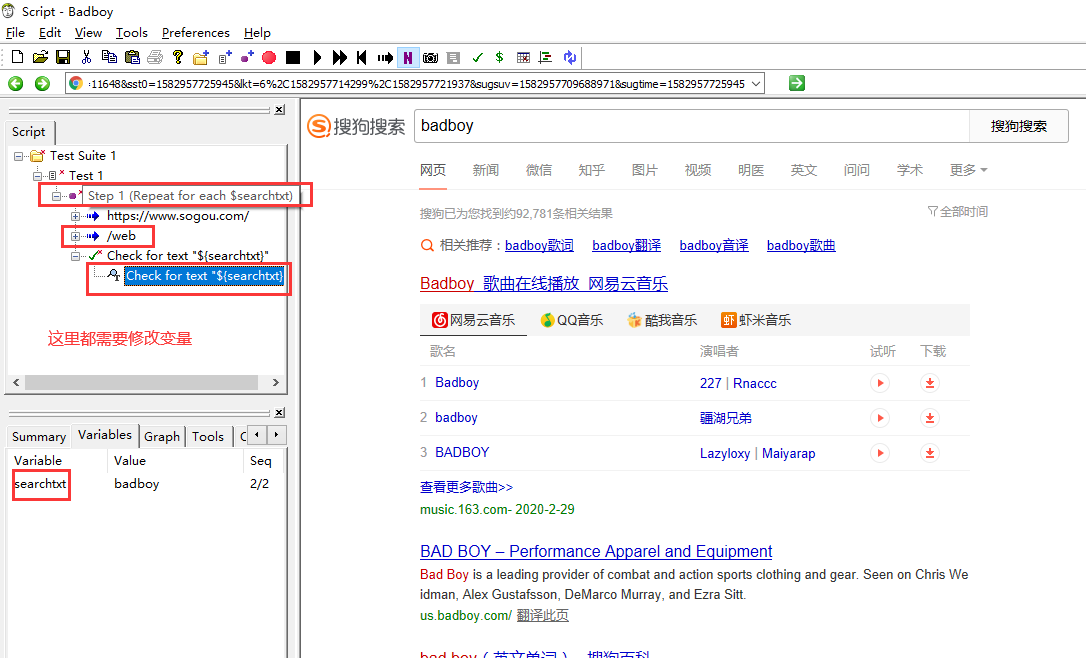
Task: Stop playback using the black square icon
Action: coord(293,57)
